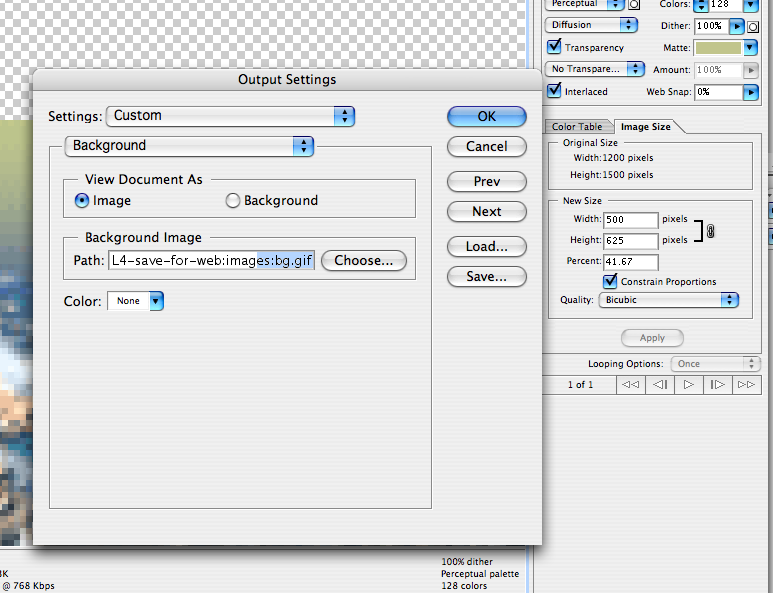
Task: Jump to last frame icon
Action: coord(746,384)
